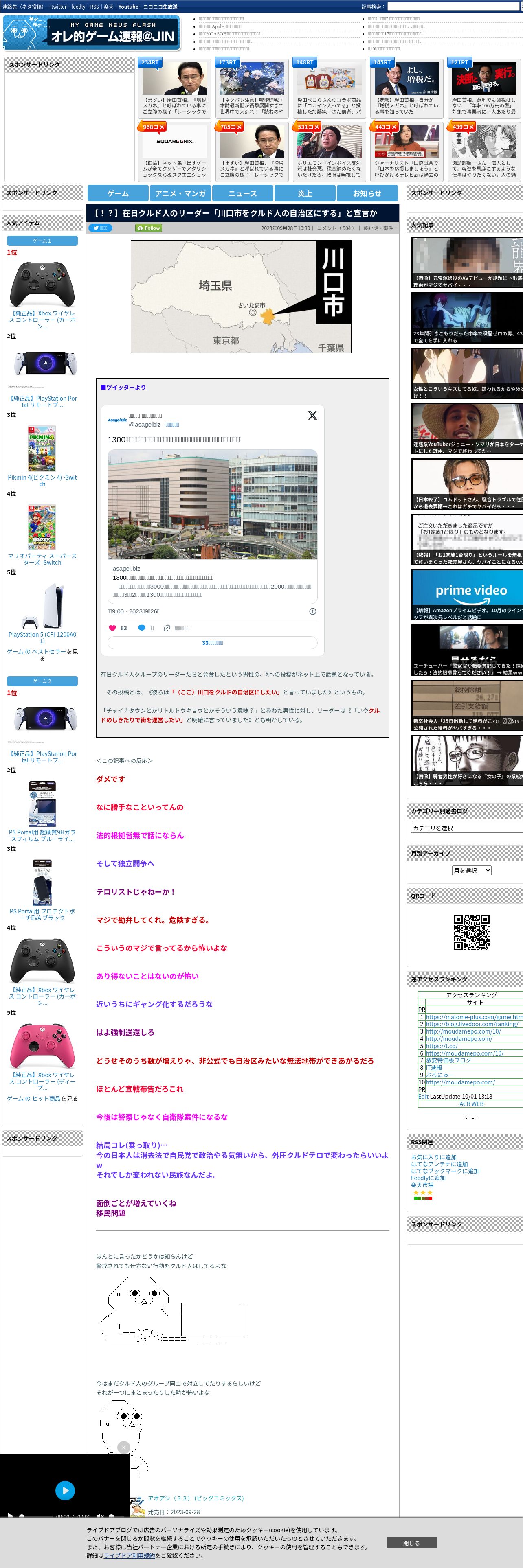The height and width of the screenshot is (1568, 523).
Task: Open the prime video popular article thumbnail
Action: pos(467,595)
